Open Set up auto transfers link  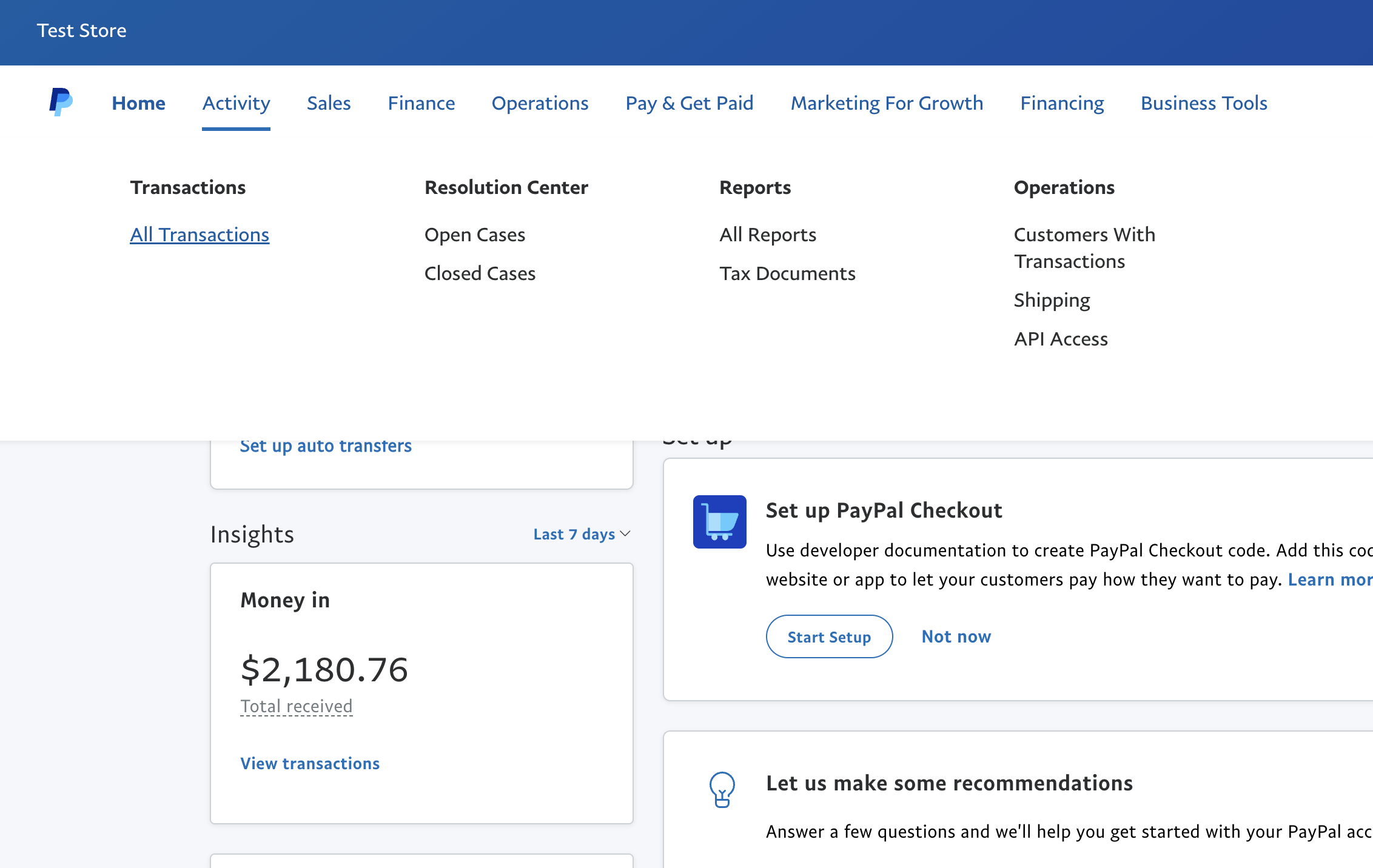tap(326, 446)
